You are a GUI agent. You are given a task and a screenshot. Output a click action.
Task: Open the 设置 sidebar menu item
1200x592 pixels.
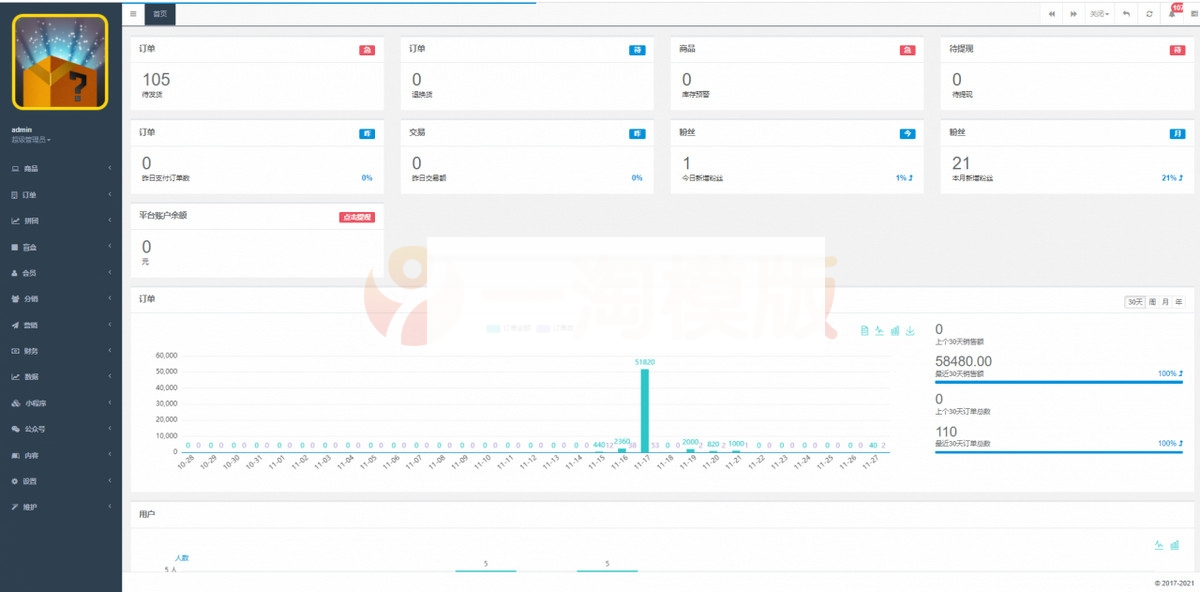point(60,481)
